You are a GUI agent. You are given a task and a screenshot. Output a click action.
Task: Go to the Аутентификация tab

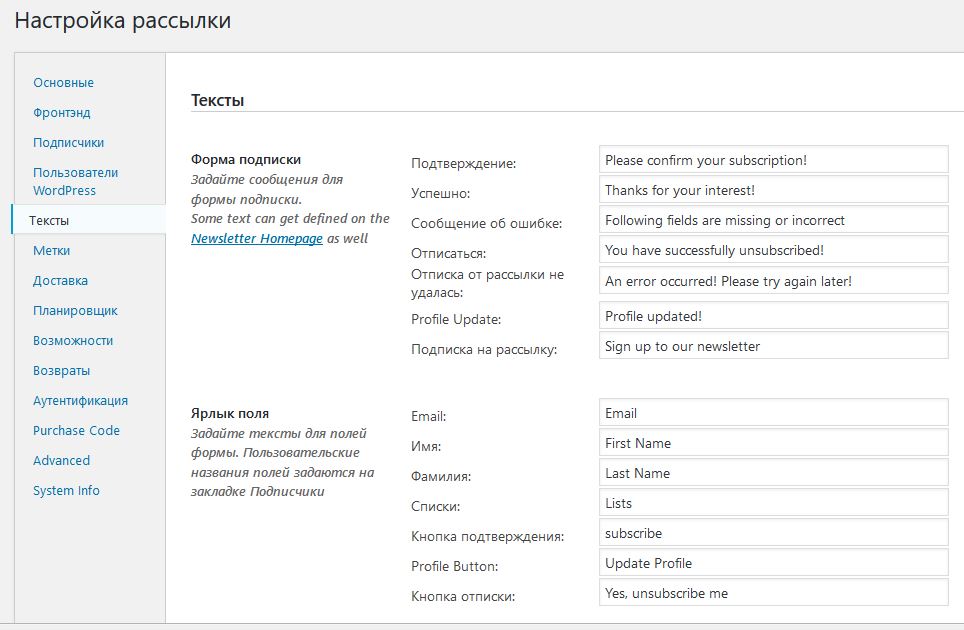click(x=80, y=401)
